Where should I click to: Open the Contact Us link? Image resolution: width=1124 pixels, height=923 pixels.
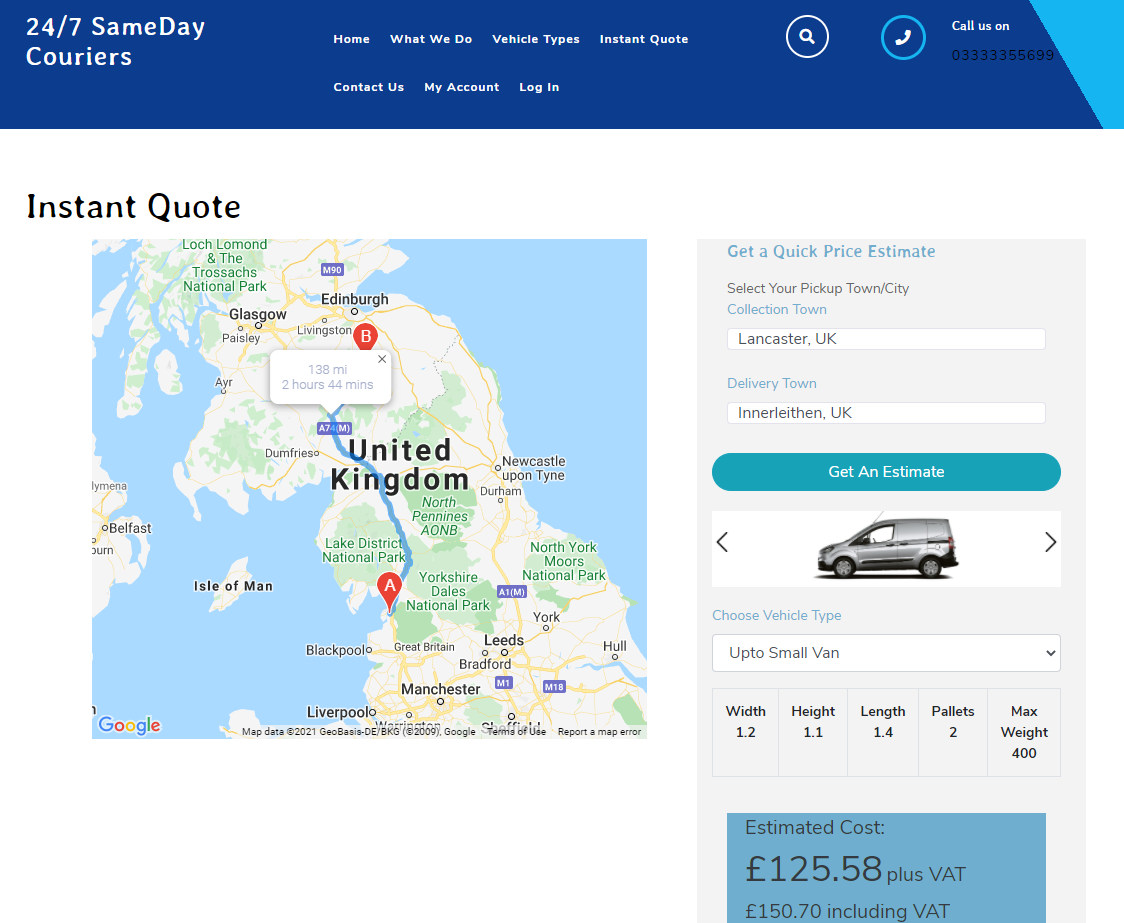368,87
